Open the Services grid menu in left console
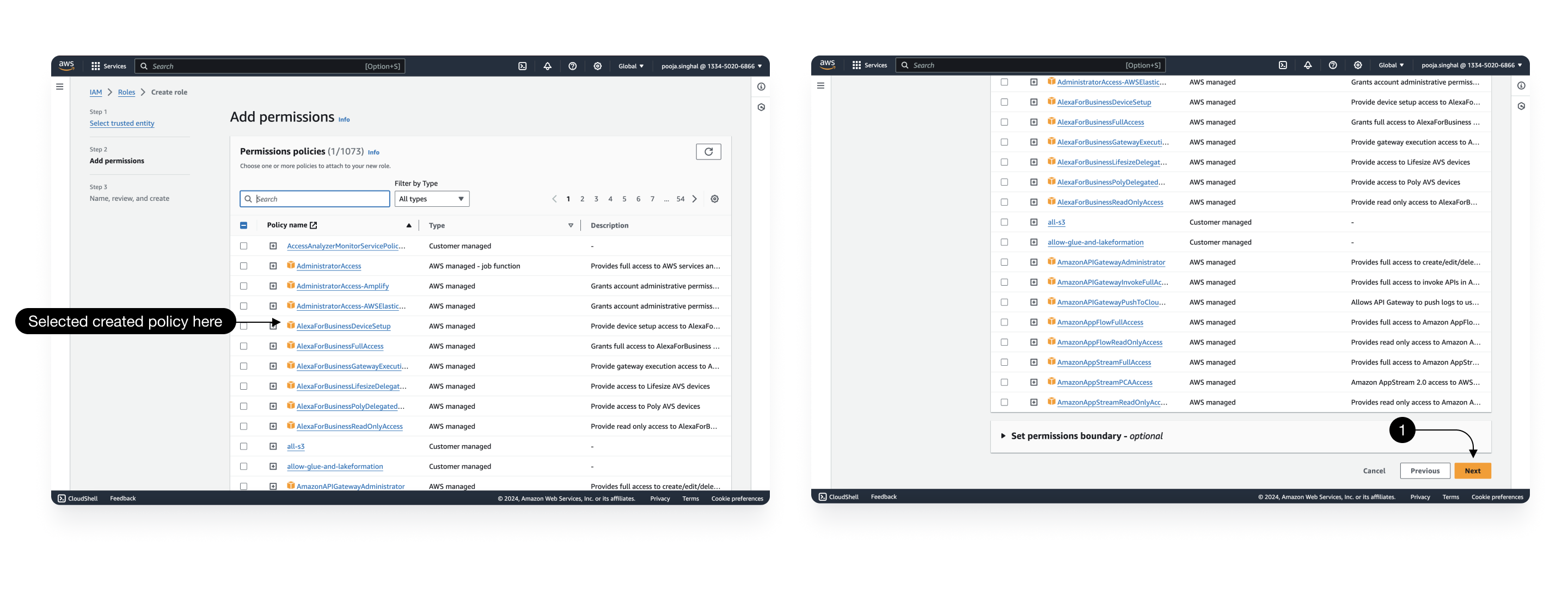 point(108,66)
